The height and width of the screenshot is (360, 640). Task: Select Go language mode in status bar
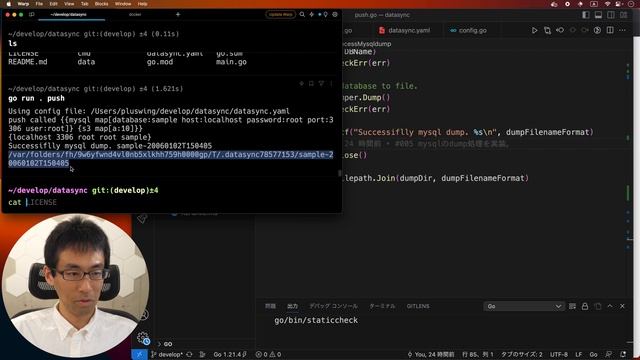pyautogui.click(x=594, y=355)
